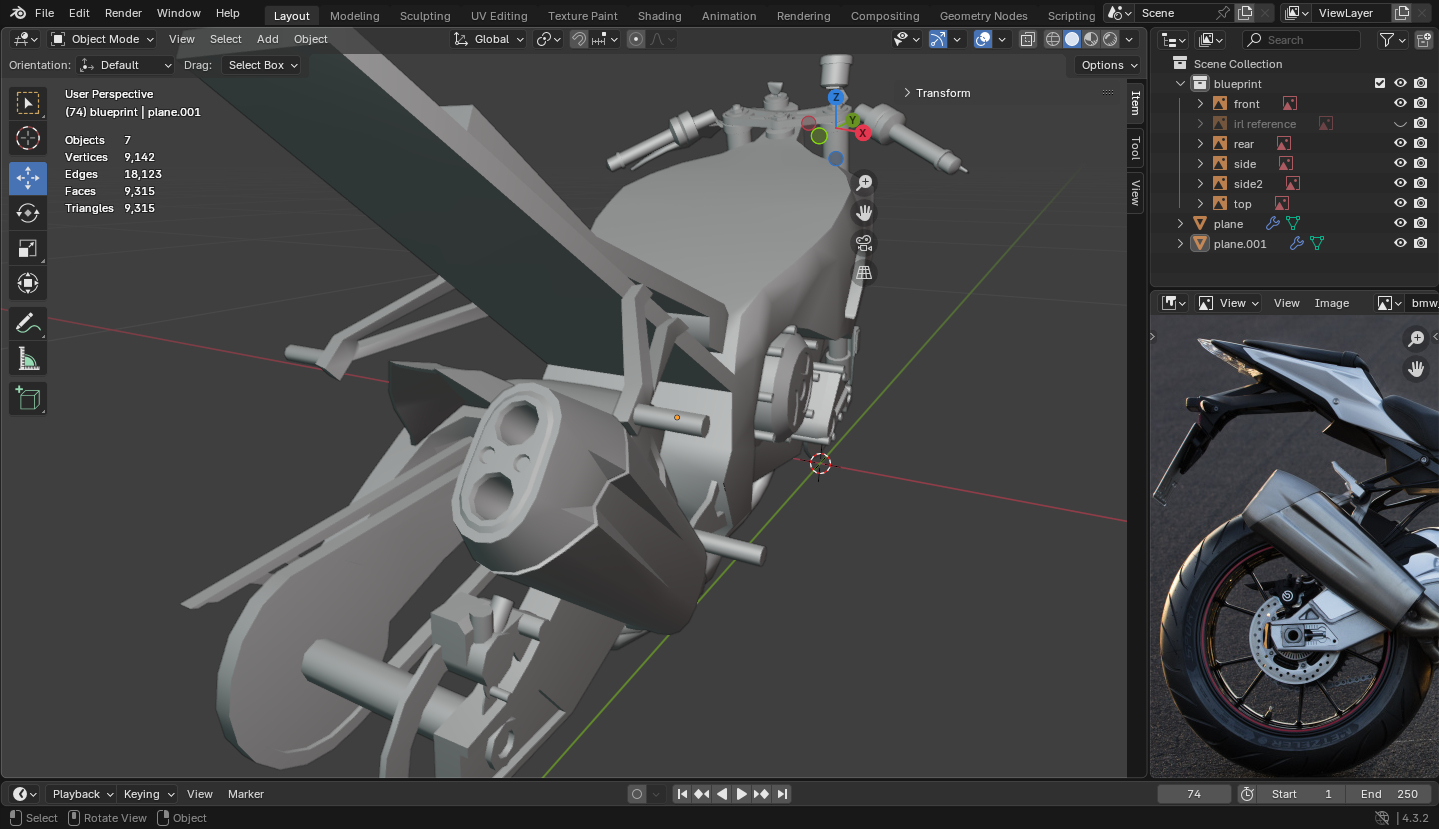Click the timeline auto-keying record button

click(x=637, y=794)
